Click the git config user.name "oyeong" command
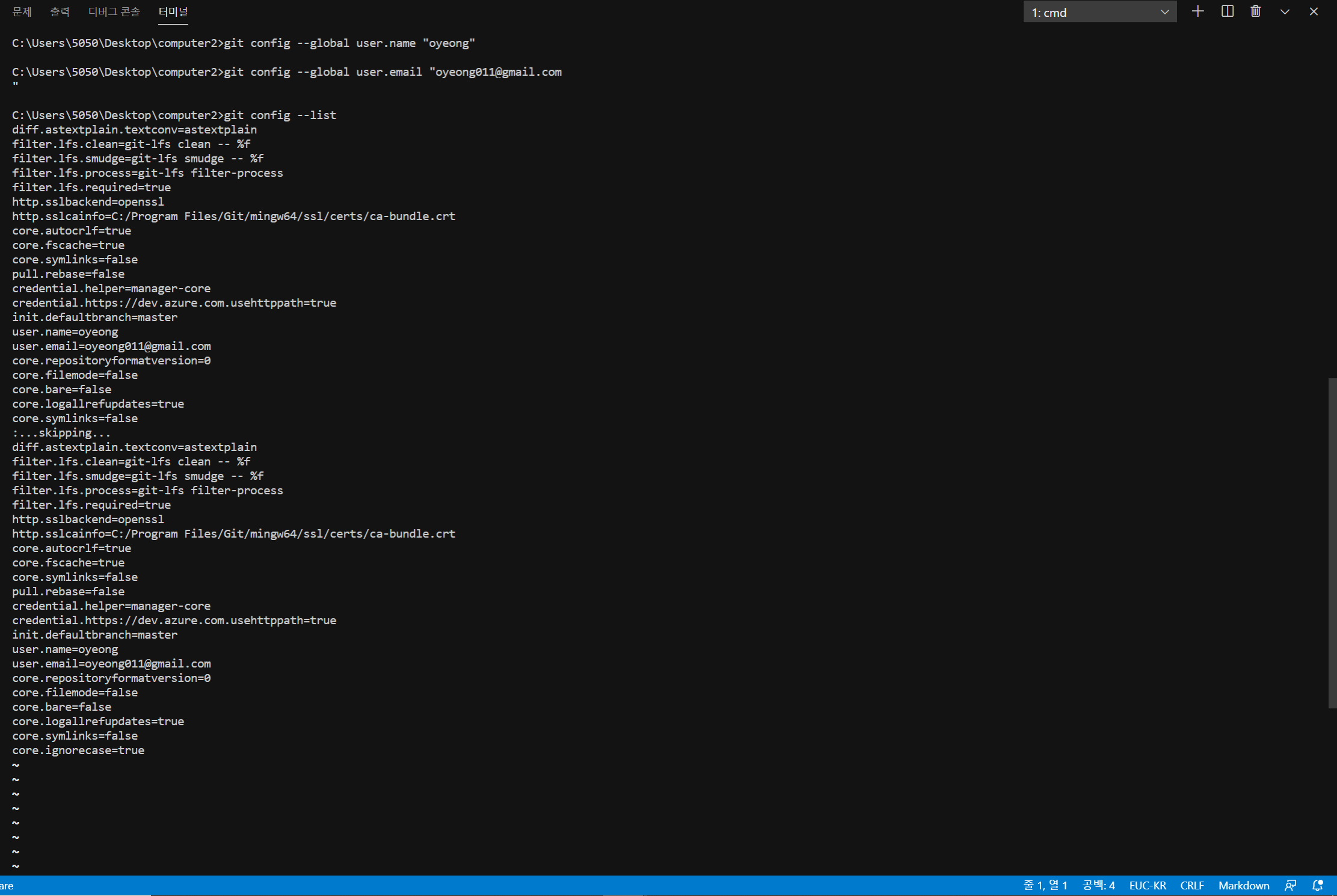 click(x=244, y=43)
